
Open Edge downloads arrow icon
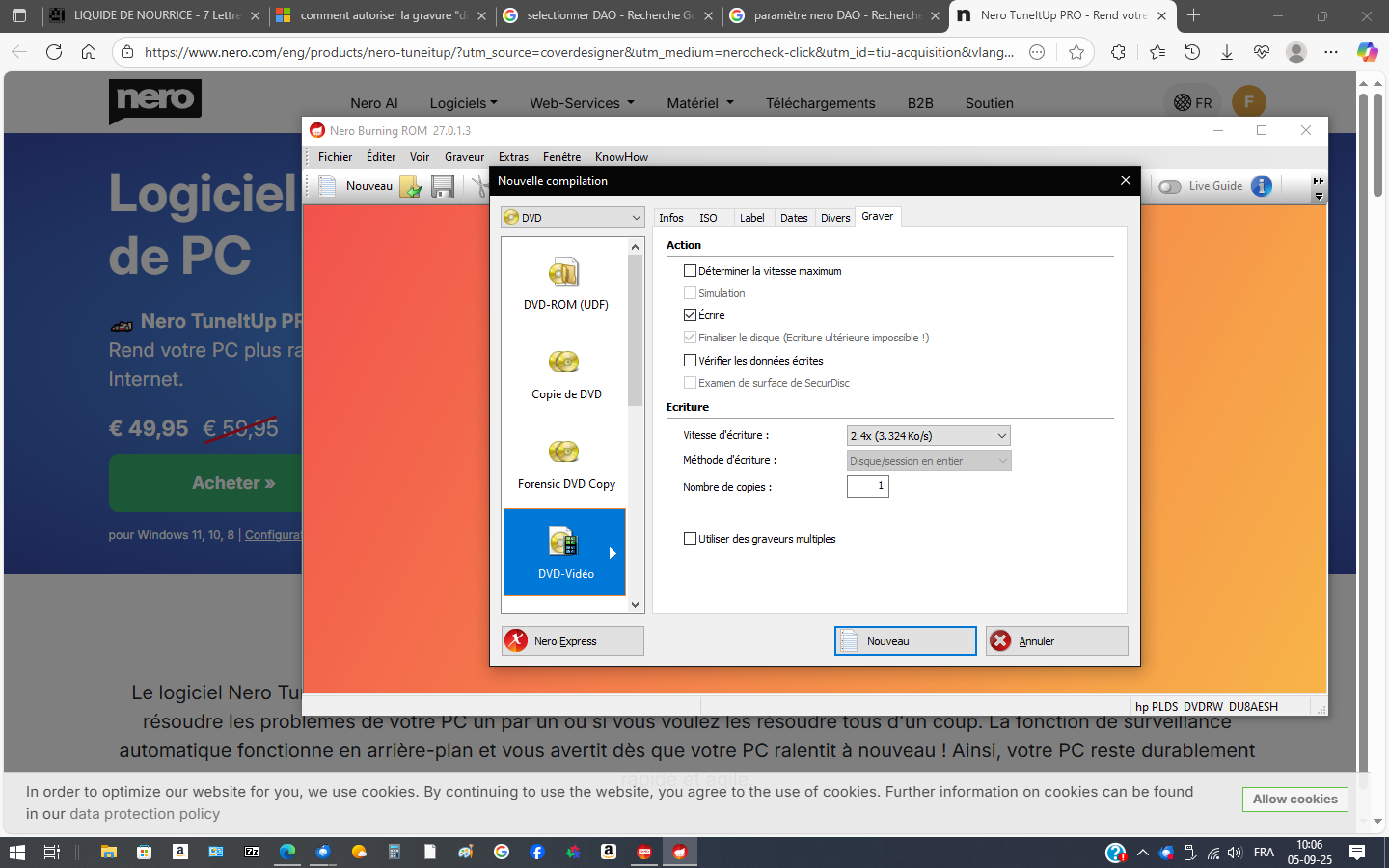(x=1227, y=52)
